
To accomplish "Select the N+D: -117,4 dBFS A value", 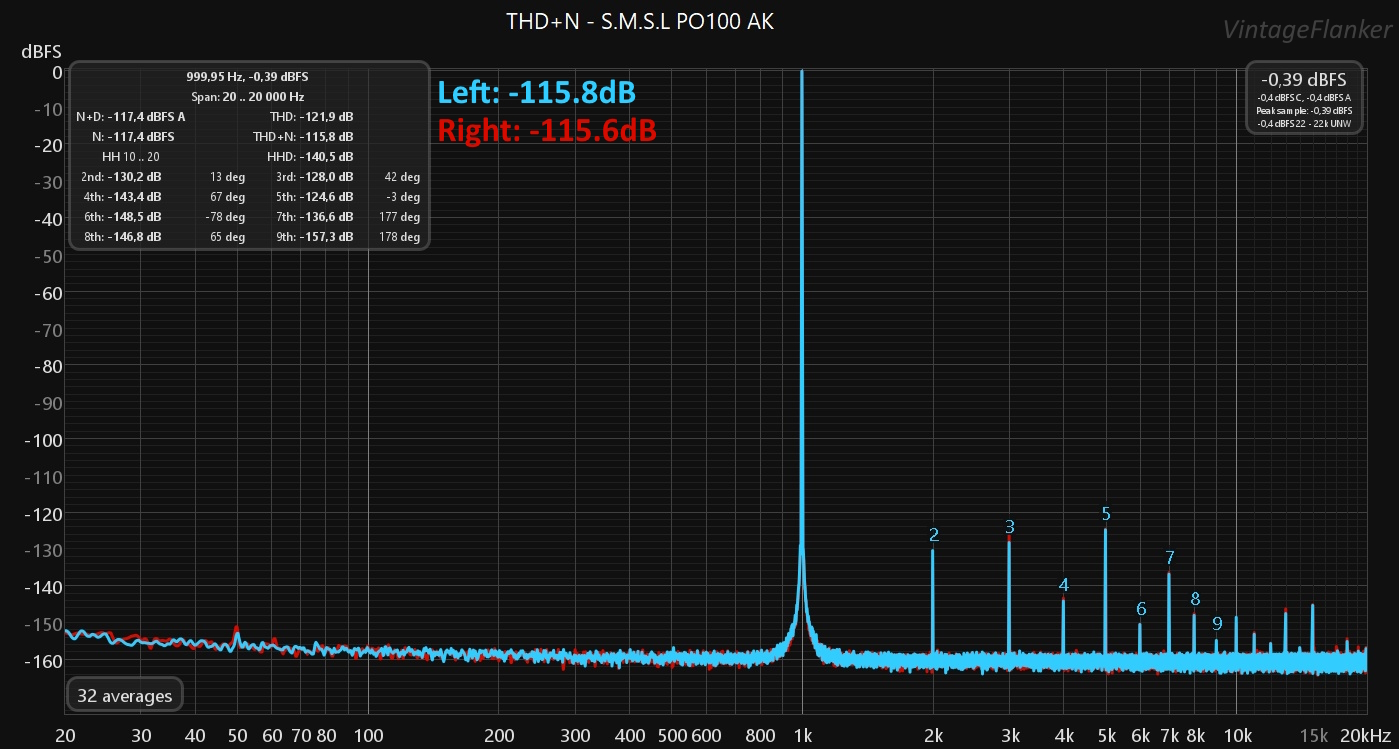I will pos(130,117).
